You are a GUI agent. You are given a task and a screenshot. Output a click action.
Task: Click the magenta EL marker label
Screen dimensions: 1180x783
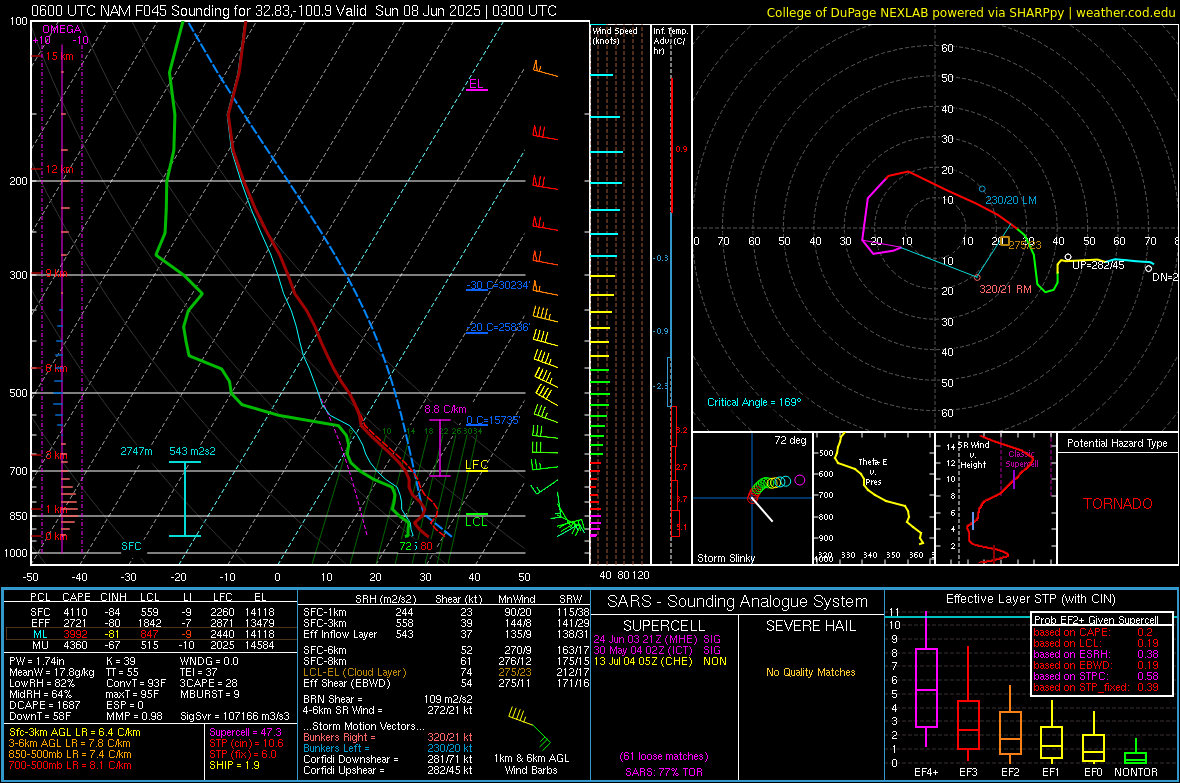click(x=476, y=84)
